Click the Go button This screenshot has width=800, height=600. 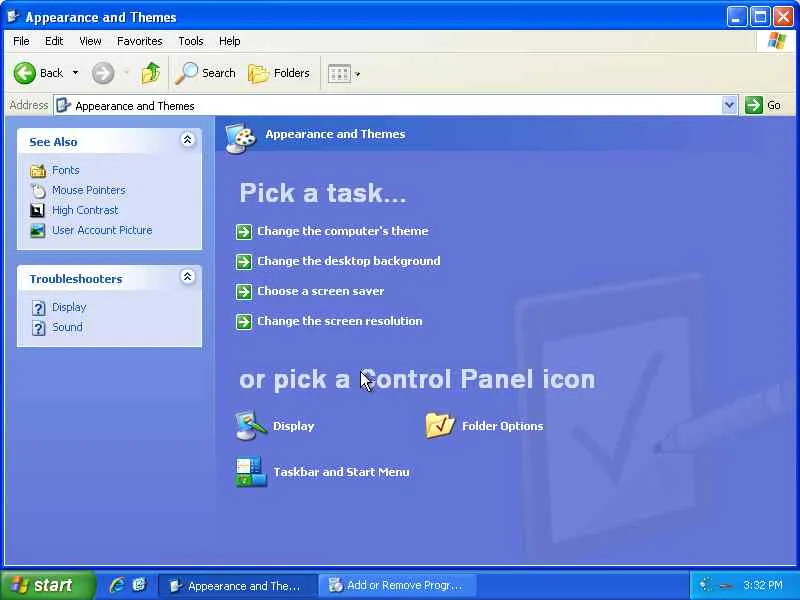click(763, 105)
